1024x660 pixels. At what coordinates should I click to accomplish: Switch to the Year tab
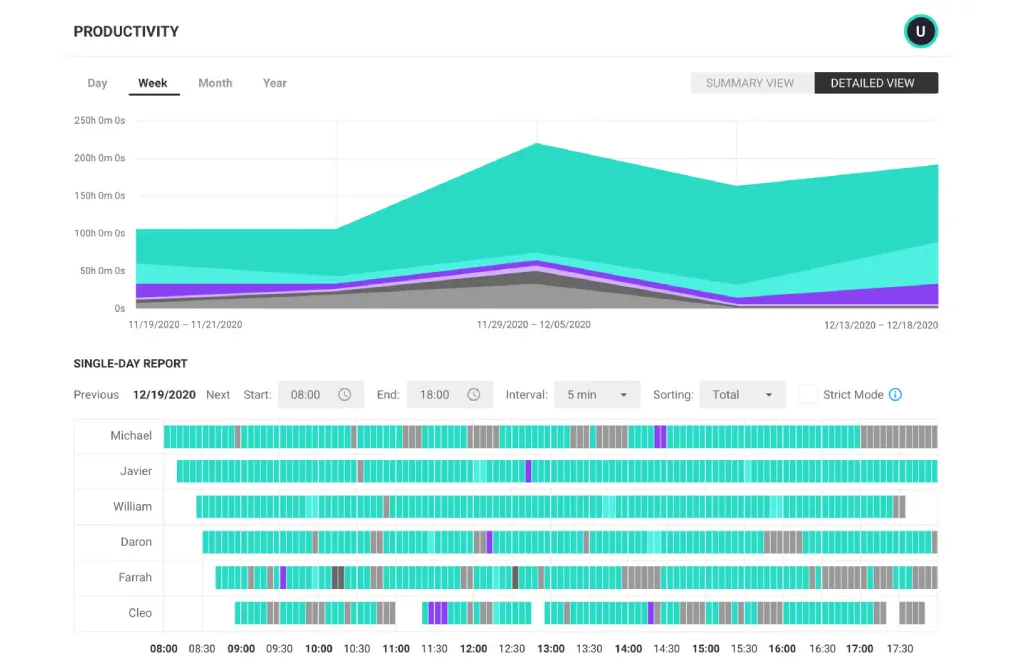[275, 83]
